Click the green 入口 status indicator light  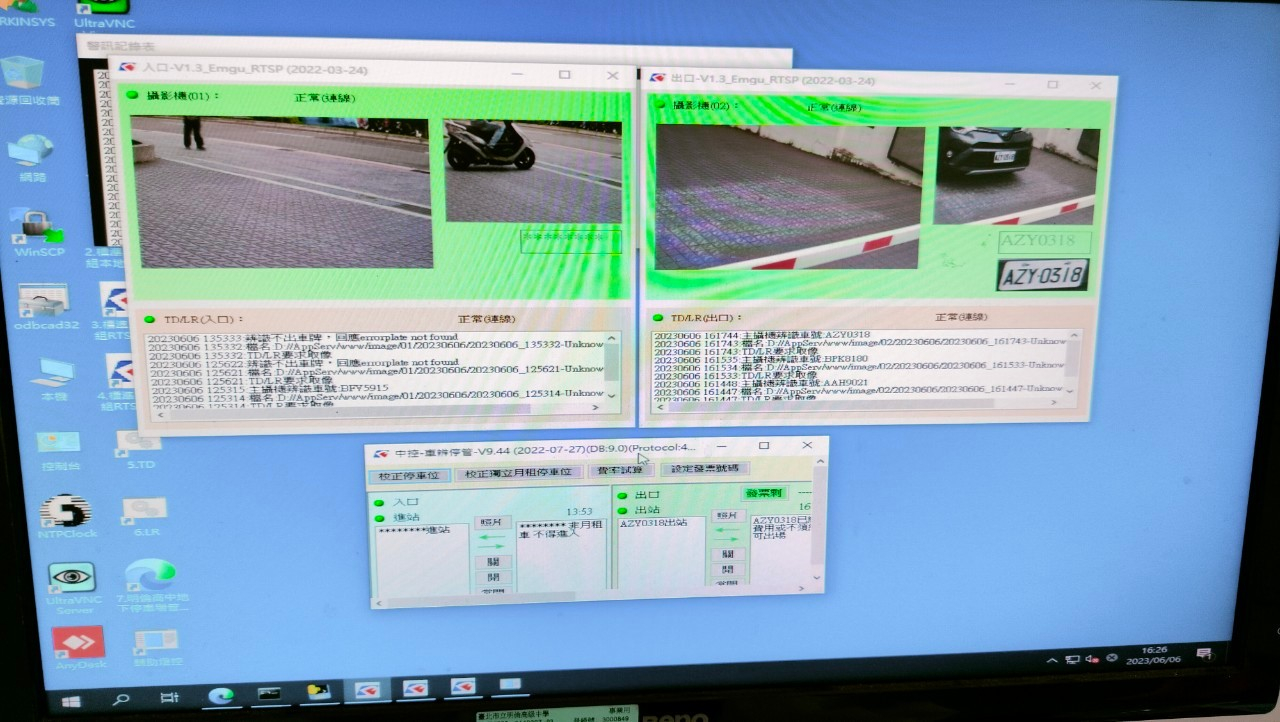click(379, 502)
